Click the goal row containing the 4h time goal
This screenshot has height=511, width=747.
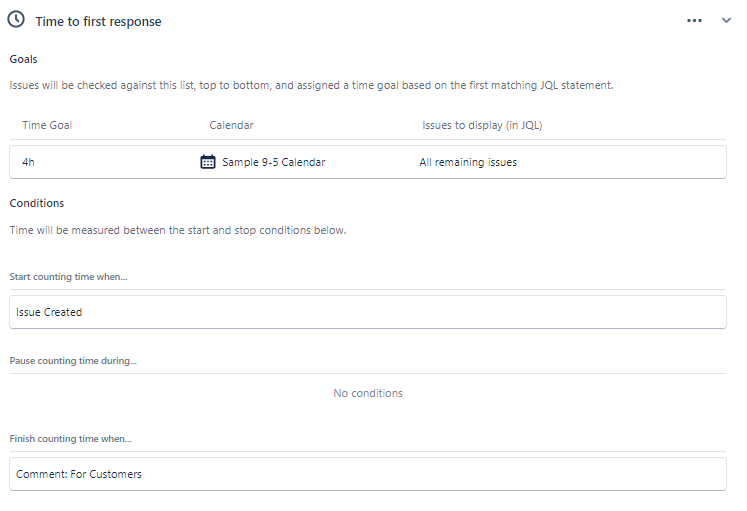tap(368, 162)
